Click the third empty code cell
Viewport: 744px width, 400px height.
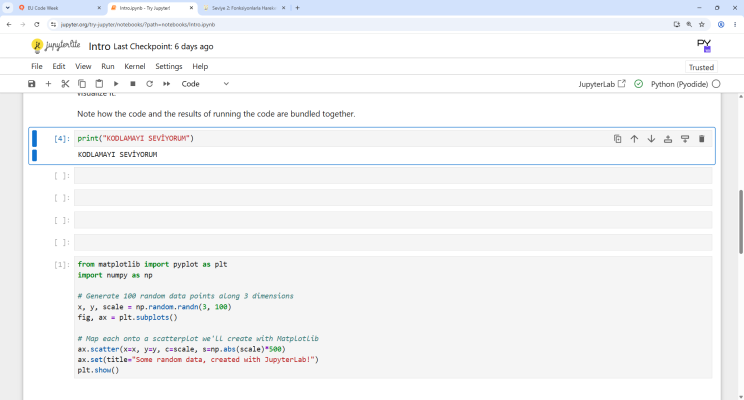click(393, 220)
